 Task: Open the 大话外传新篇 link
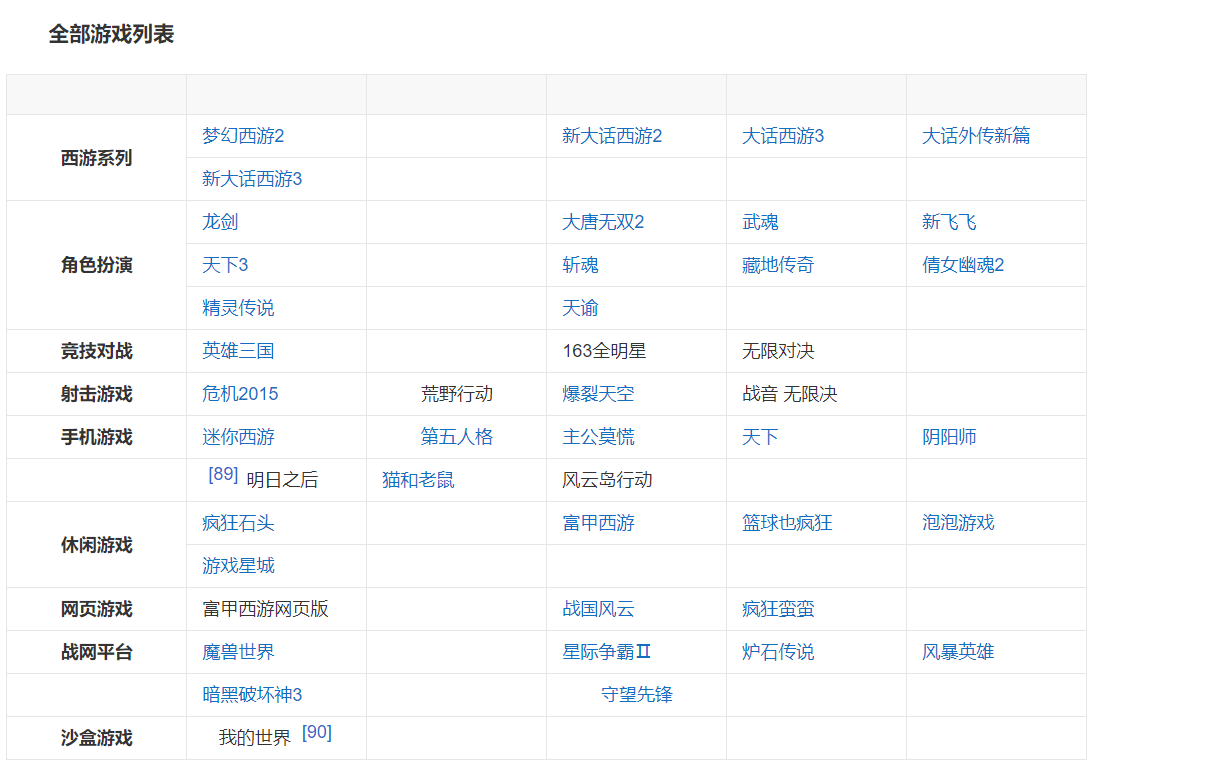click(x=976, y=136)
